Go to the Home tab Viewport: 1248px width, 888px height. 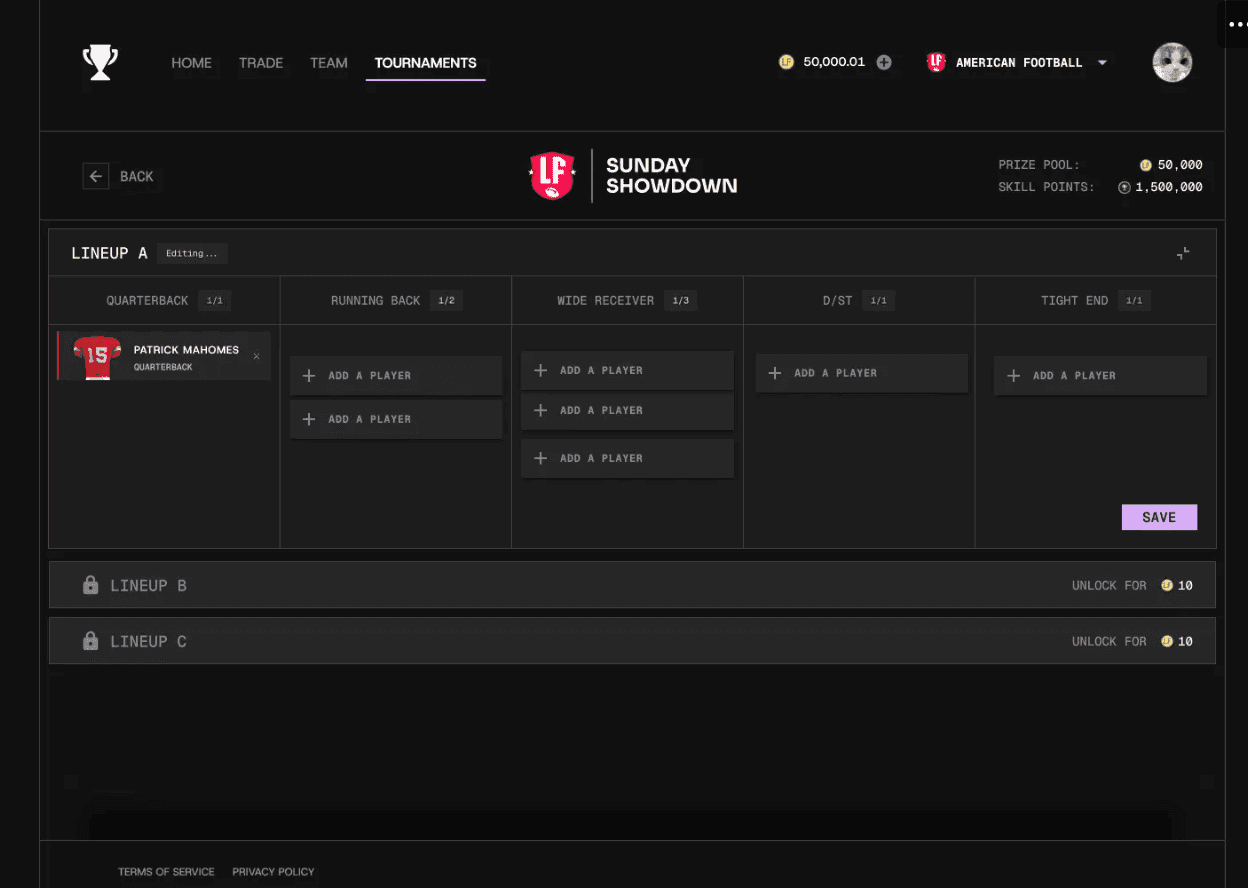pyautogui.click(x=191, y=62)
